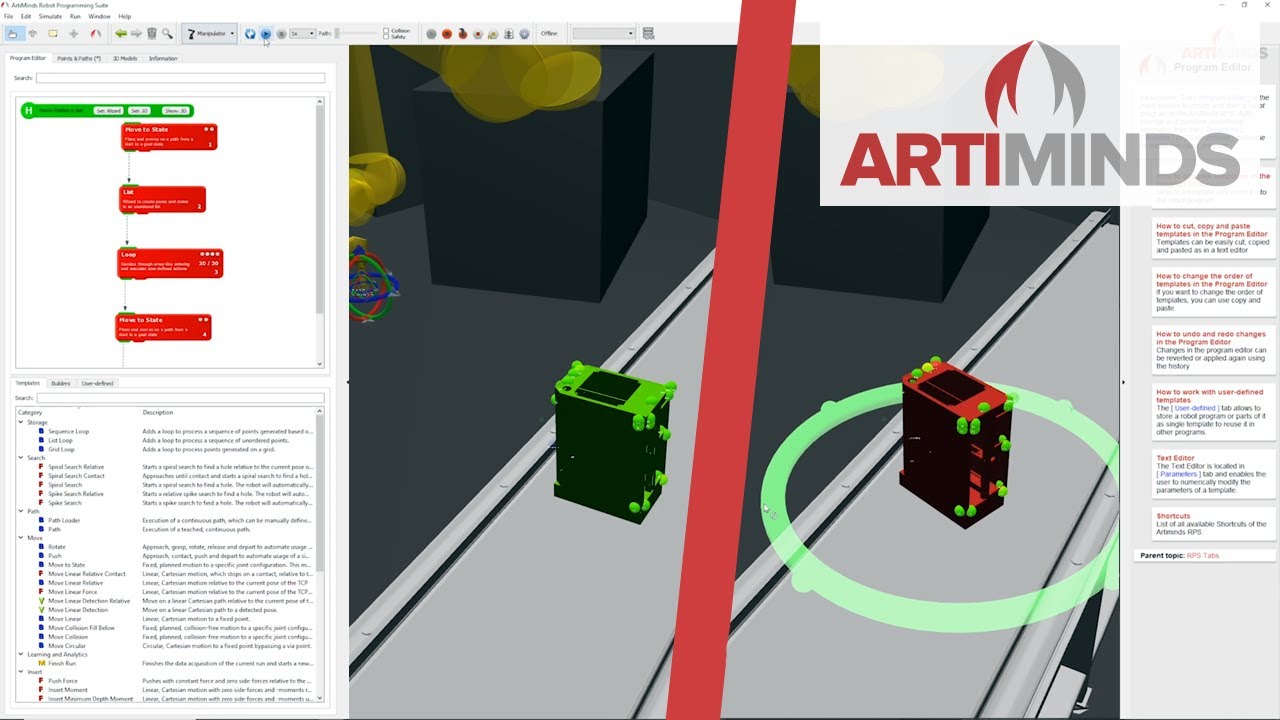This screenshot has height=720, width=1280.
Task: Switch to the 3D Models tab
Action: coord(125,58)
